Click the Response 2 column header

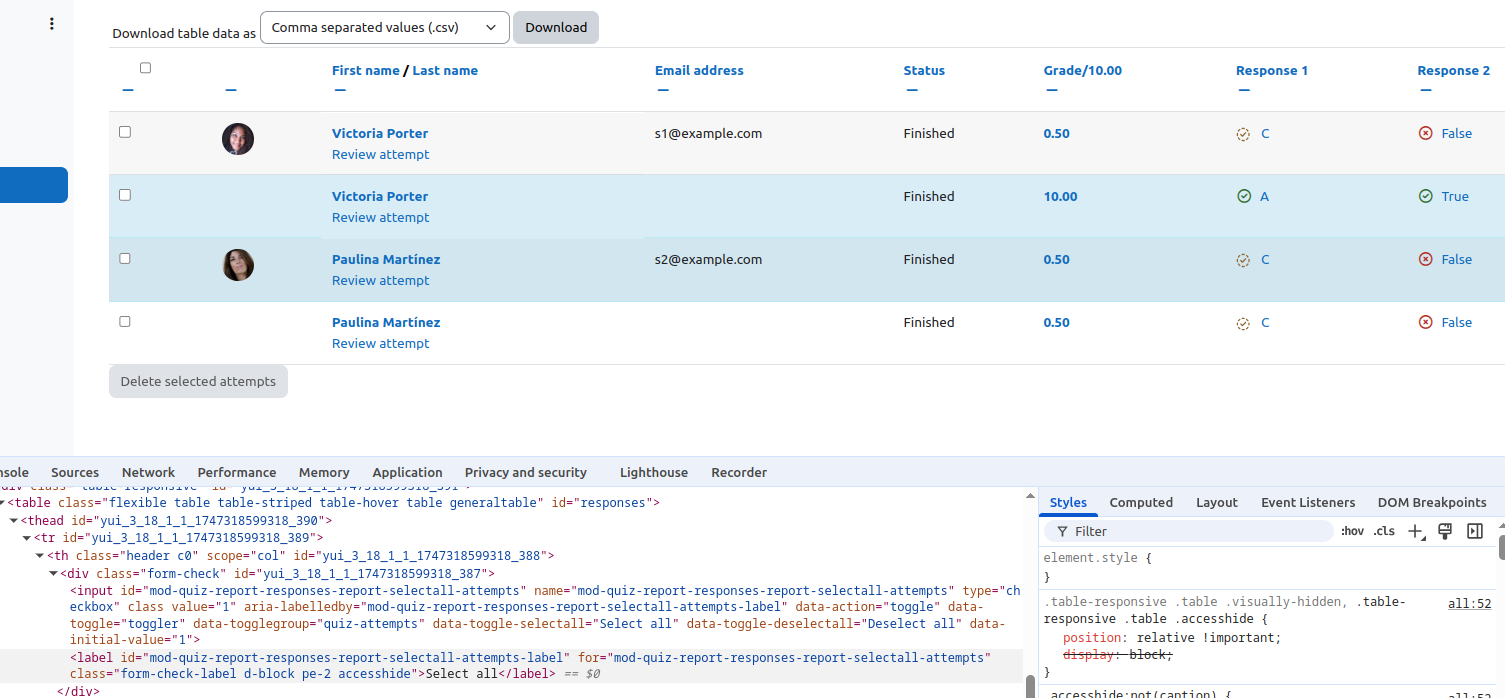1454,71
